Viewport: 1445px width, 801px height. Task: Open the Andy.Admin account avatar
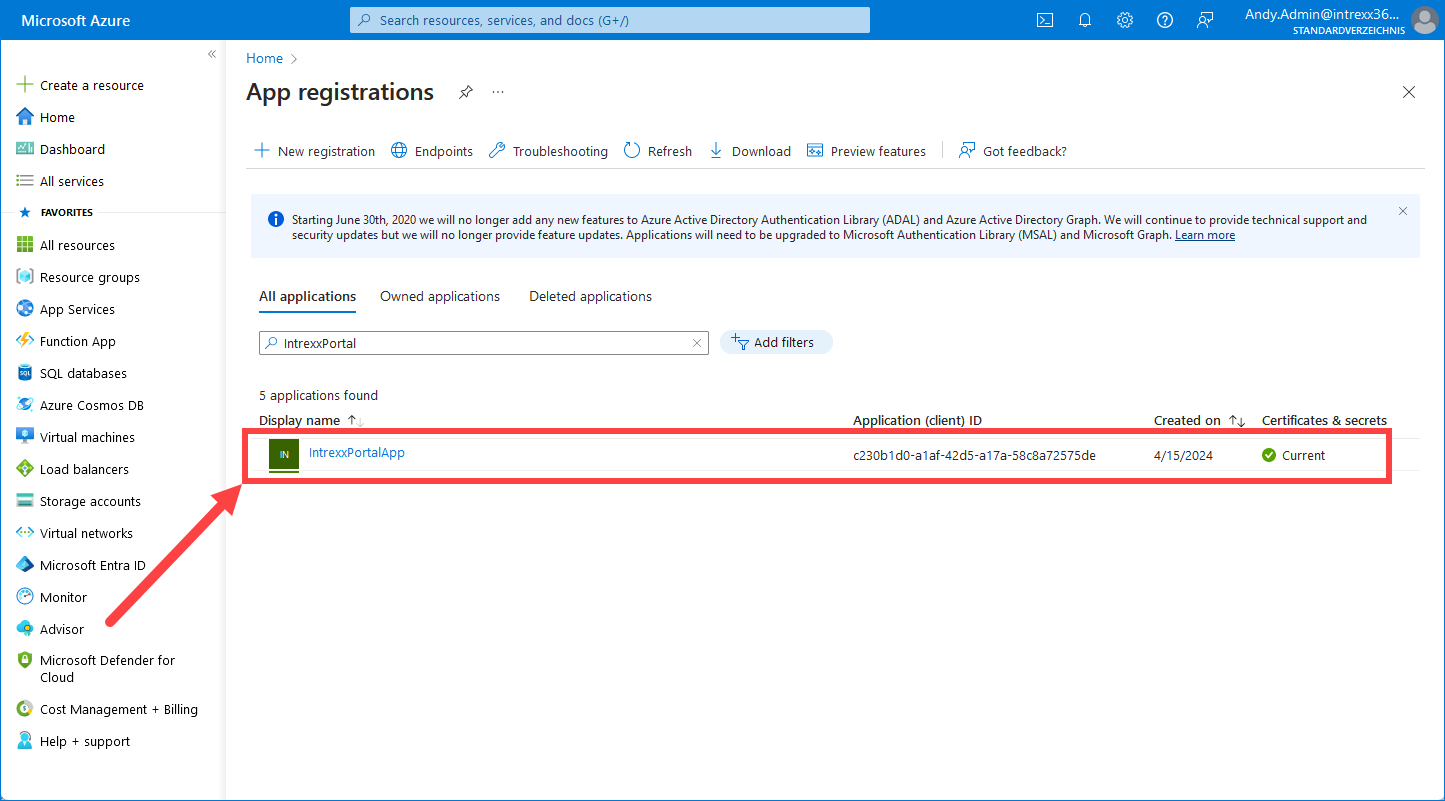(1424, 20)
